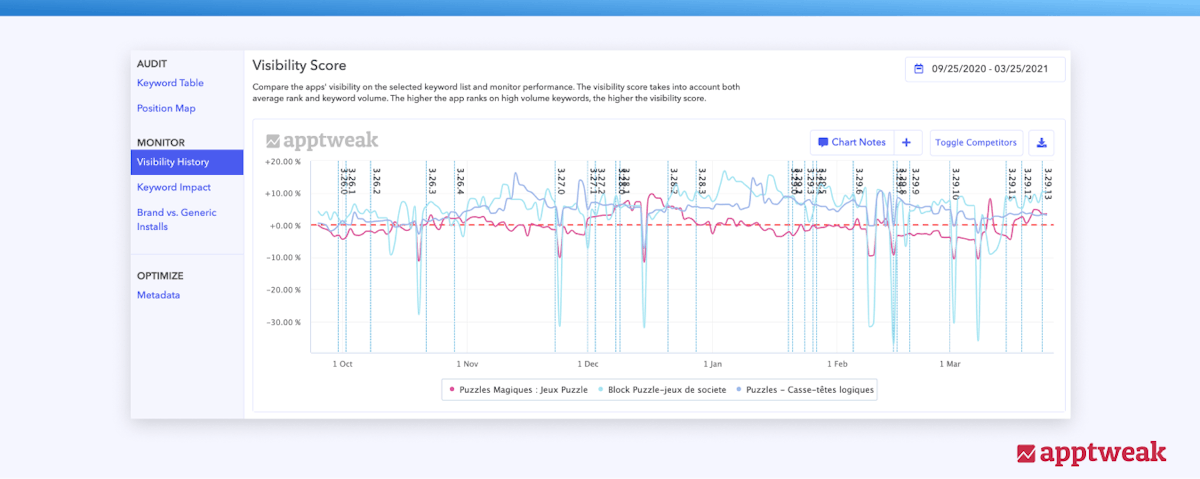Hide the Puzzles - Casse-têtes logiques series
The height and width of the screenshot is (479, 1200).
point(809,388)
